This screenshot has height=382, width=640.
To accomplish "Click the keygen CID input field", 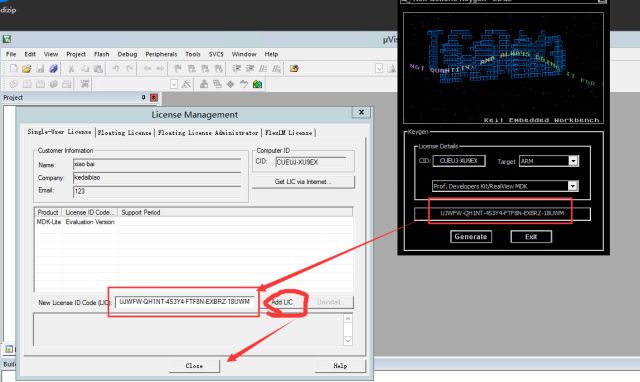I will (x=459, y=161).
